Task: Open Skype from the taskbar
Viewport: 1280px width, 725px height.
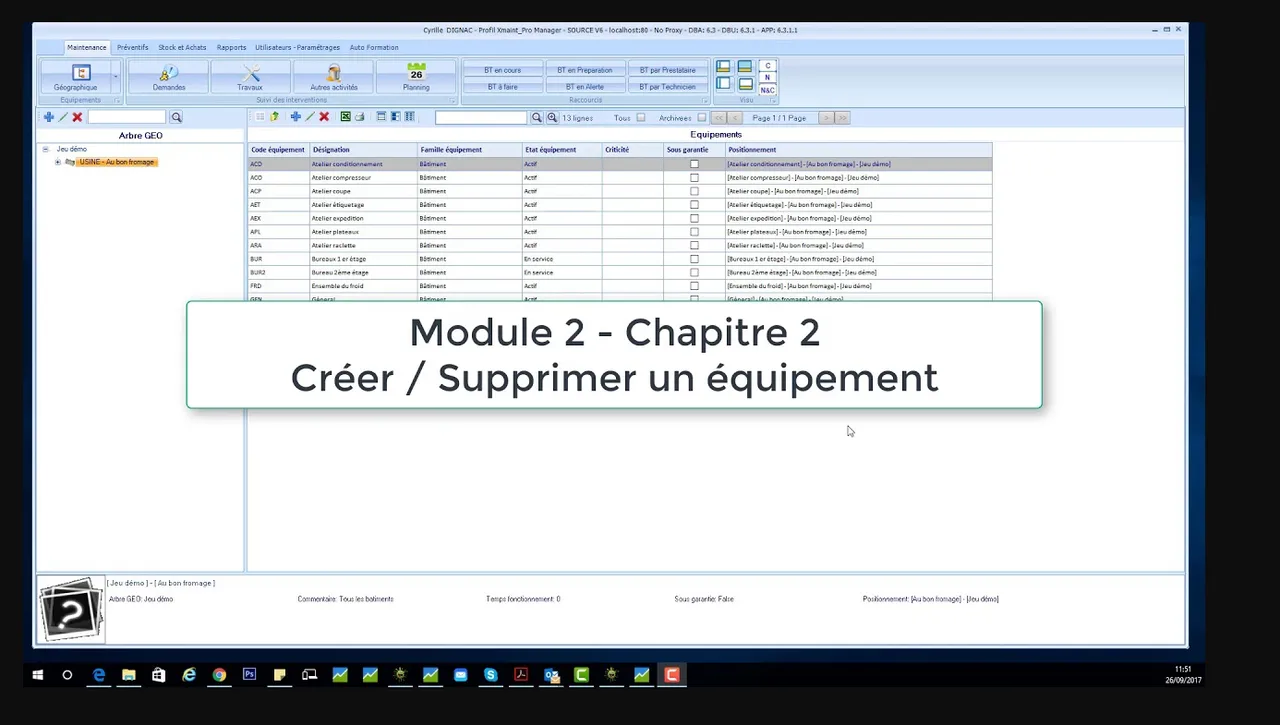Action: [490, 675]
